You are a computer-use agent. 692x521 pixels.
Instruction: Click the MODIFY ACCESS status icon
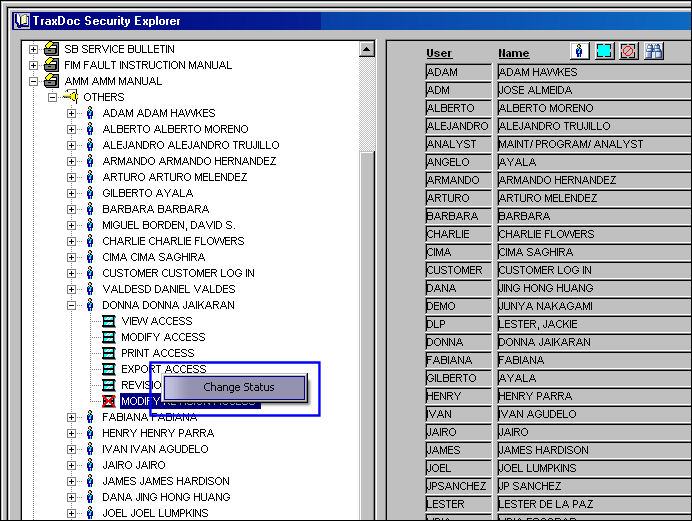tap(109, 337)
